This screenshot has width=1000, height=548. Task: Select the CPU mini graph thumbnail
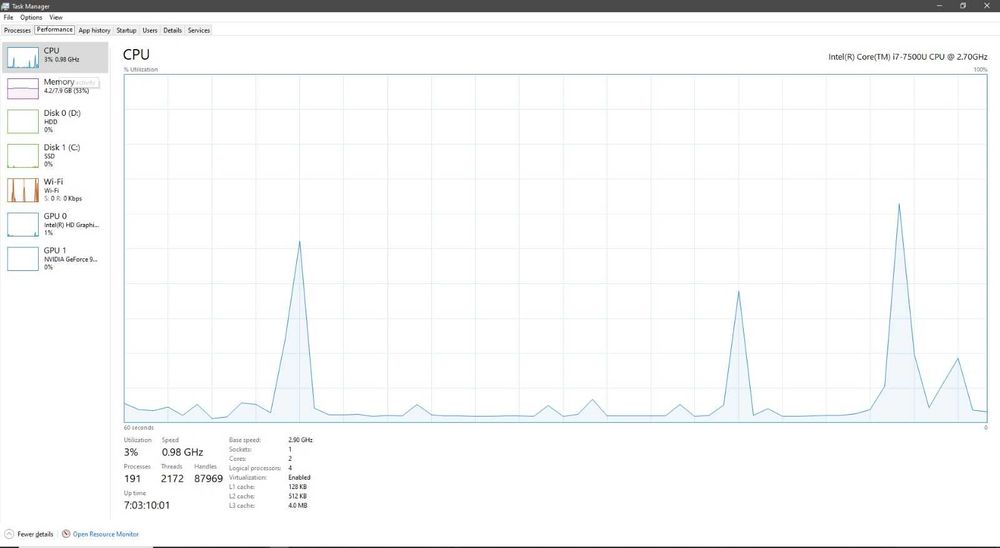23,57
